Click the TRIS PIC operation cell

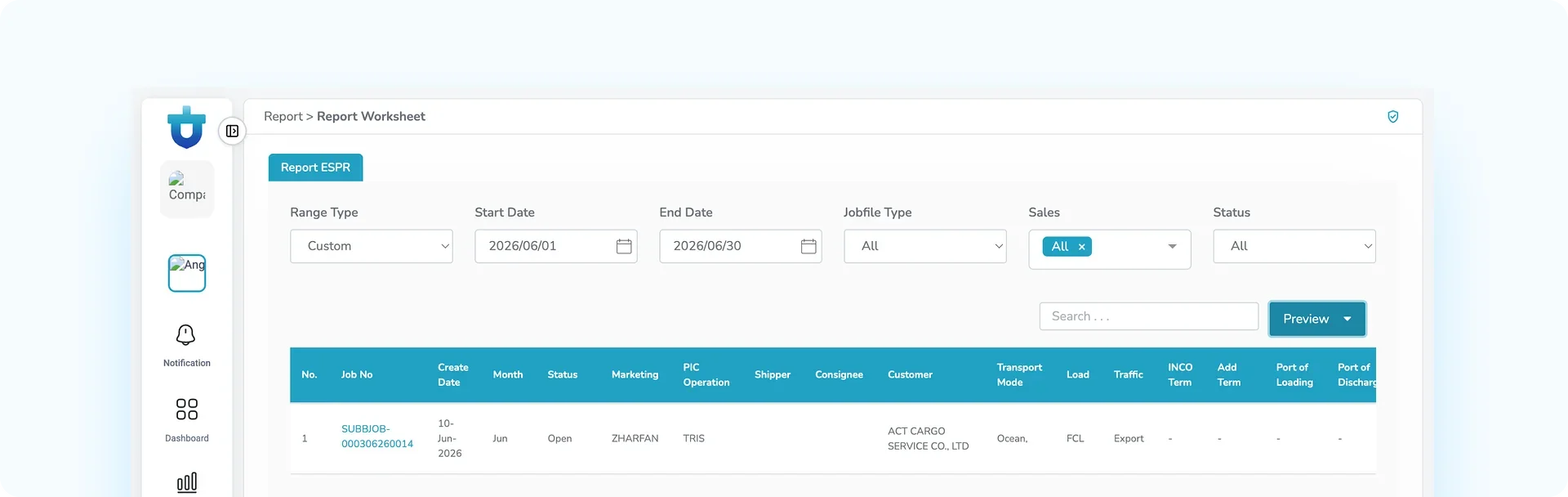tap(693, 439)
